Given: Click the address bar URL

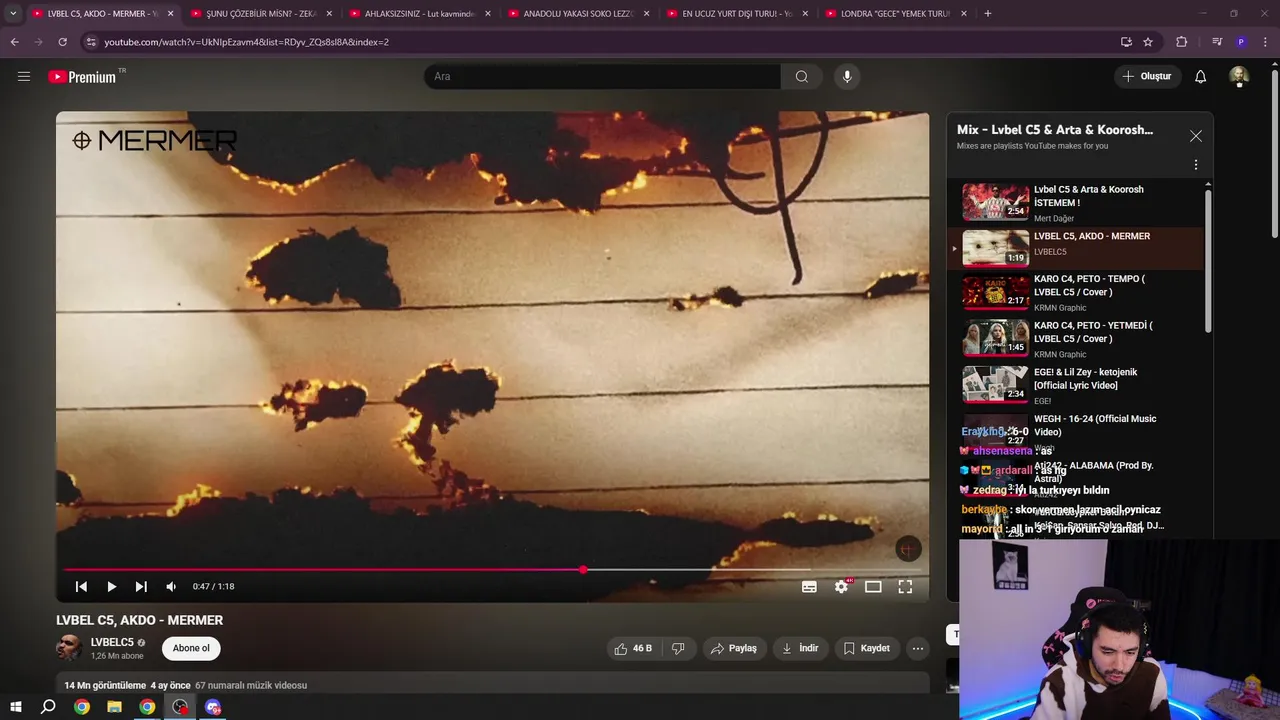Looking at the screenshot, I should point(246,42).
